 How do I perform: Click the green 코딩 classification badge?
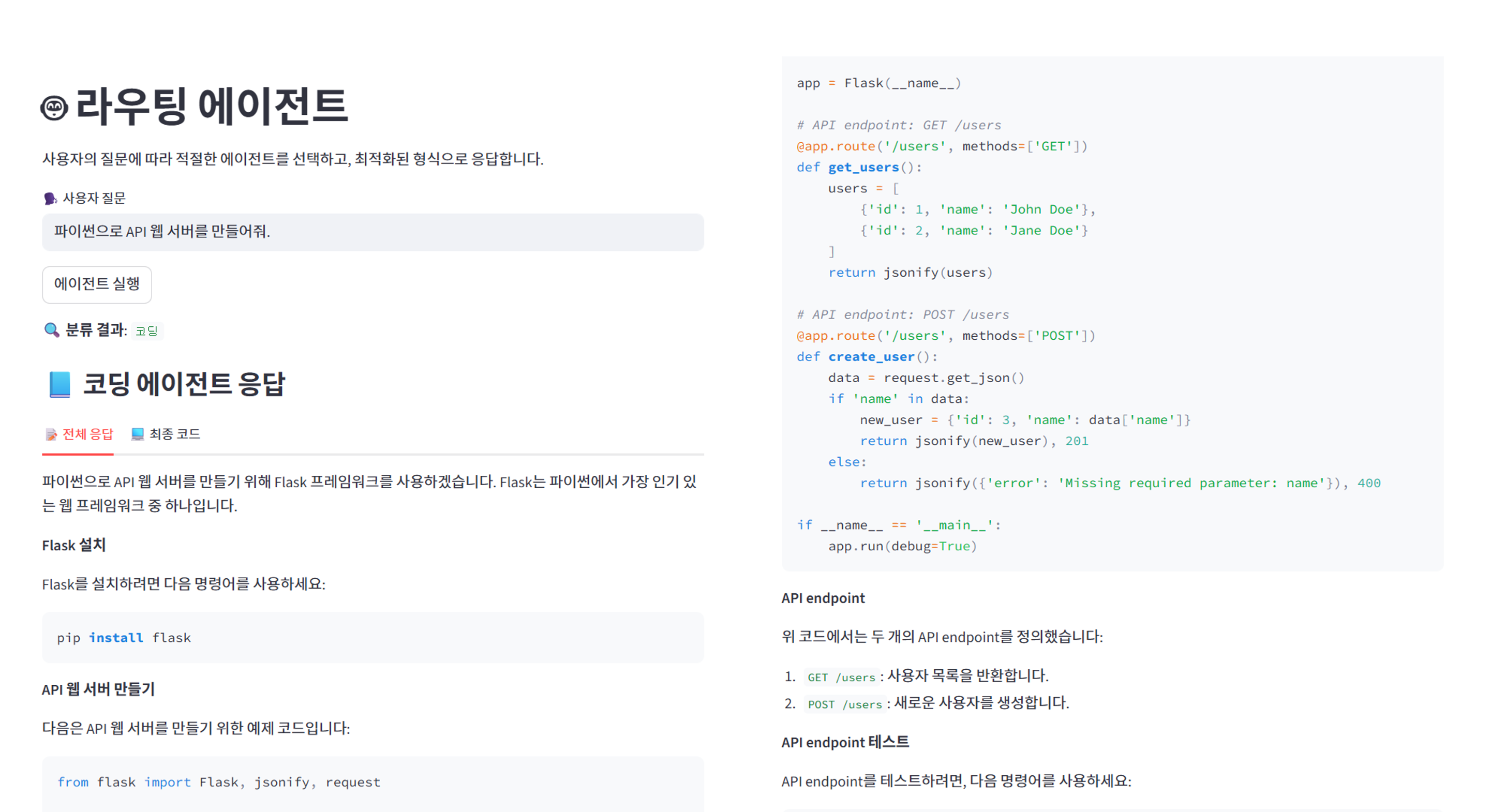(x=146, y=331)
